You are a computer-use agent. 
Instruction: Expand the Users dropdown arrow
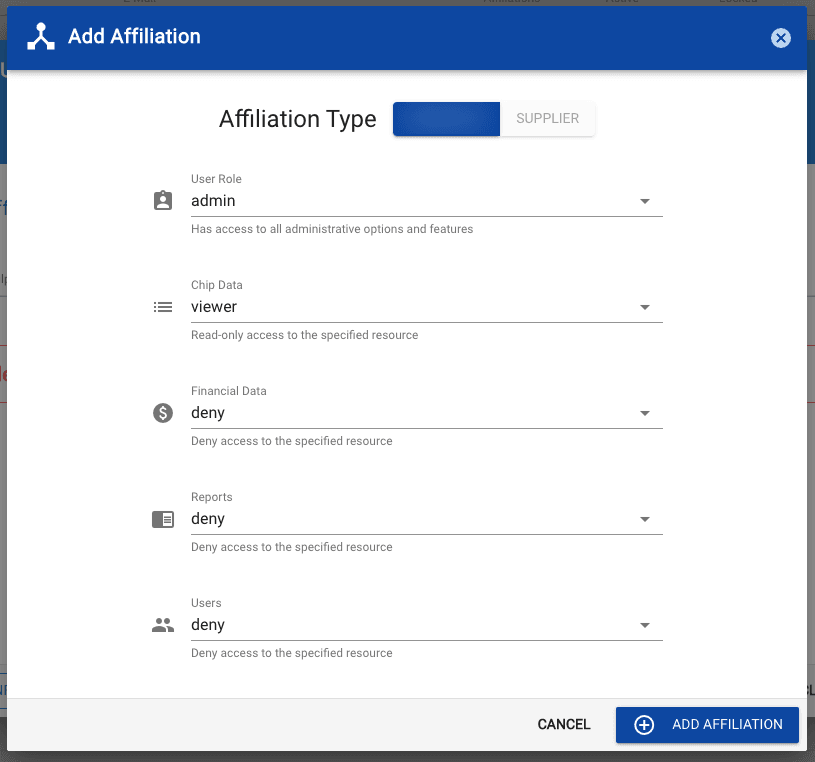(x=645, y=625)
